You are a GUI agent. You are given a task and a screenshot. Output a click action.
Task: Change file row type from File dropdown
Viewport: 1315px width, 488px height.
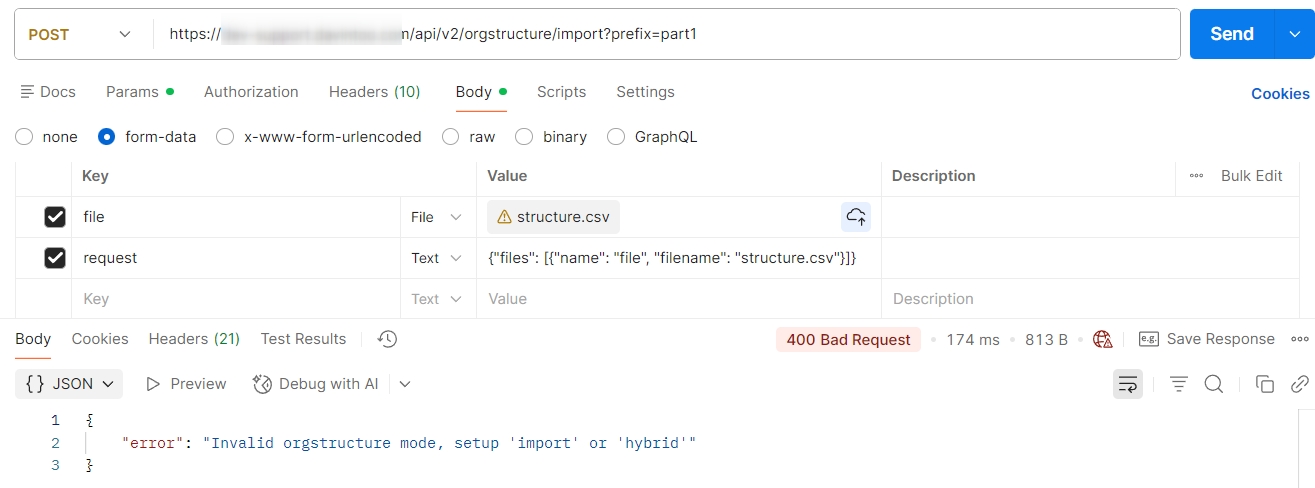tap(437, 217)
